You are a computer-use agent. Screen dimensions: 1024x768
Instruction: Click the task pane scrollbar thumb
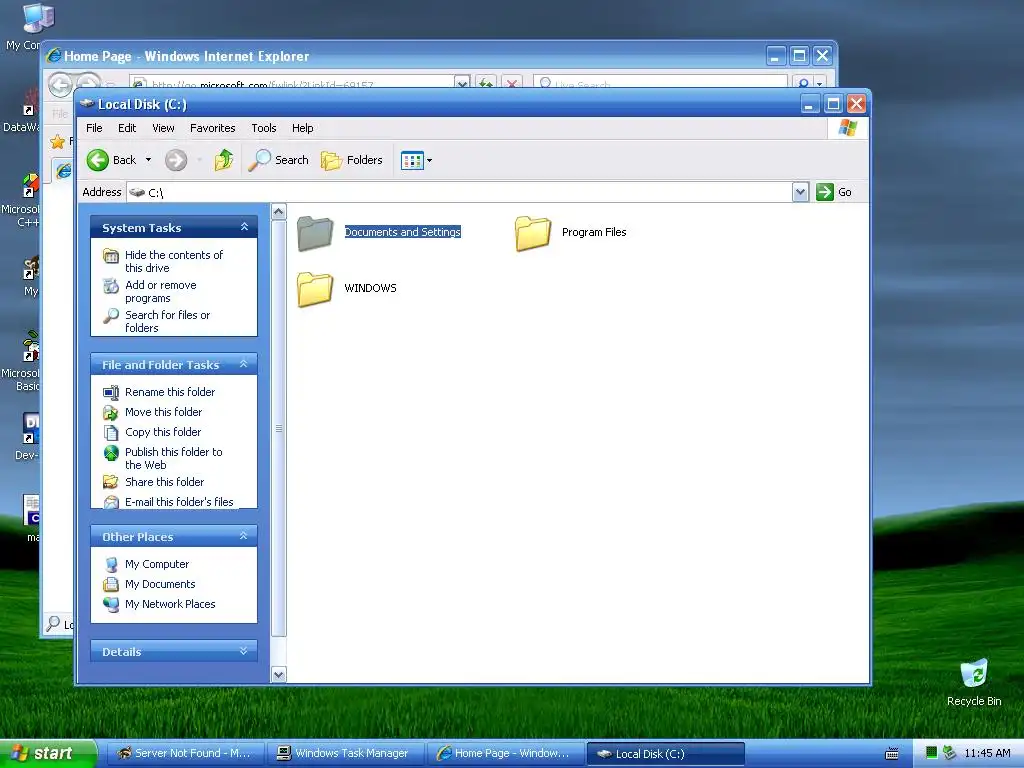pyautogui.click(x=279, y=428)
